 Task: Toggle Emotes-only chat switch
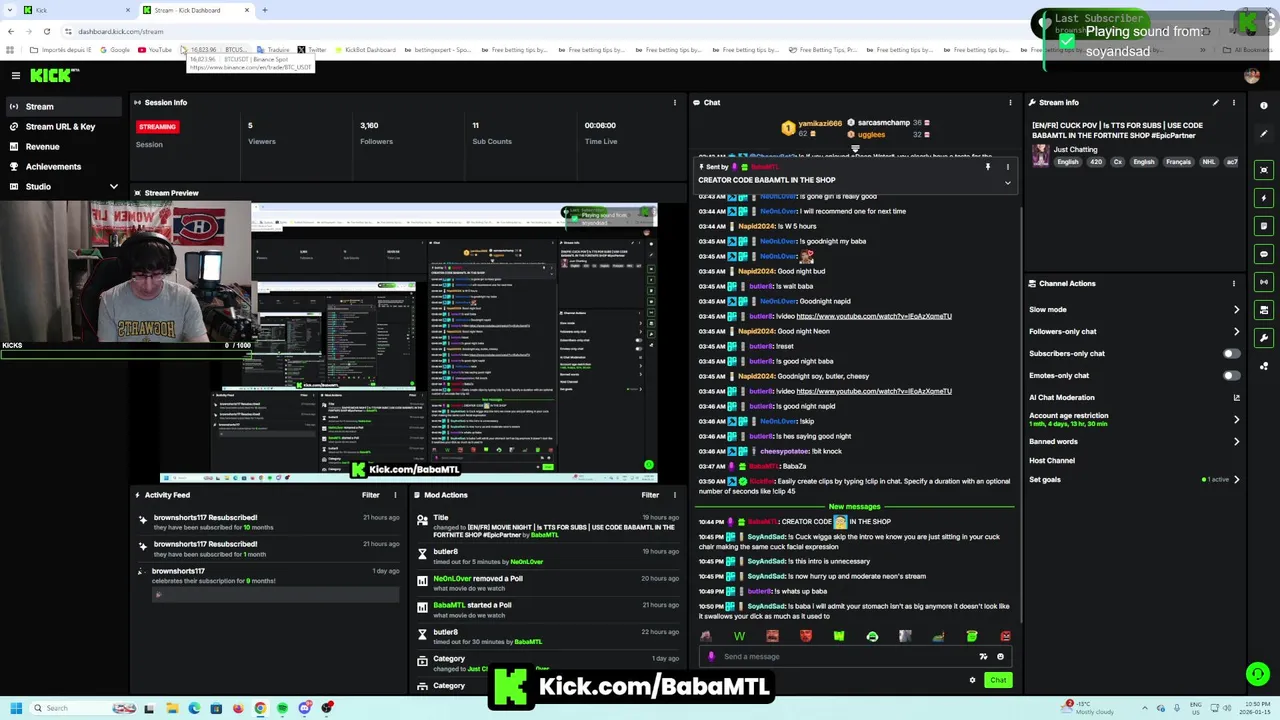click(x=1231, y=375)
